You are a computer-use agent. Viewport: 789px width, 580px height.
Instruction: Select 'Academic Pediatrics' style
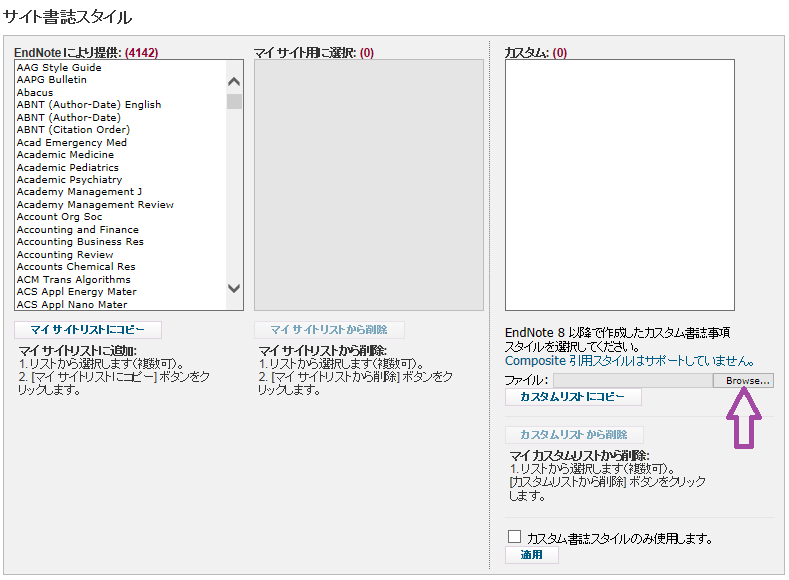(x=68, y=168)
